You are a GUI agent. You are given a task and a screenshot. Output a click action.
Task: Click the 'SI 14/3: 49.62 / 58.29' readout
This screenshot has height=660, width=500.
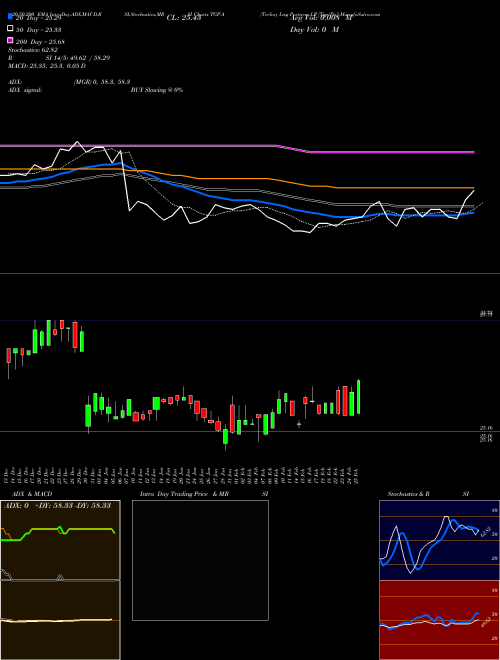tap(77, 58)
